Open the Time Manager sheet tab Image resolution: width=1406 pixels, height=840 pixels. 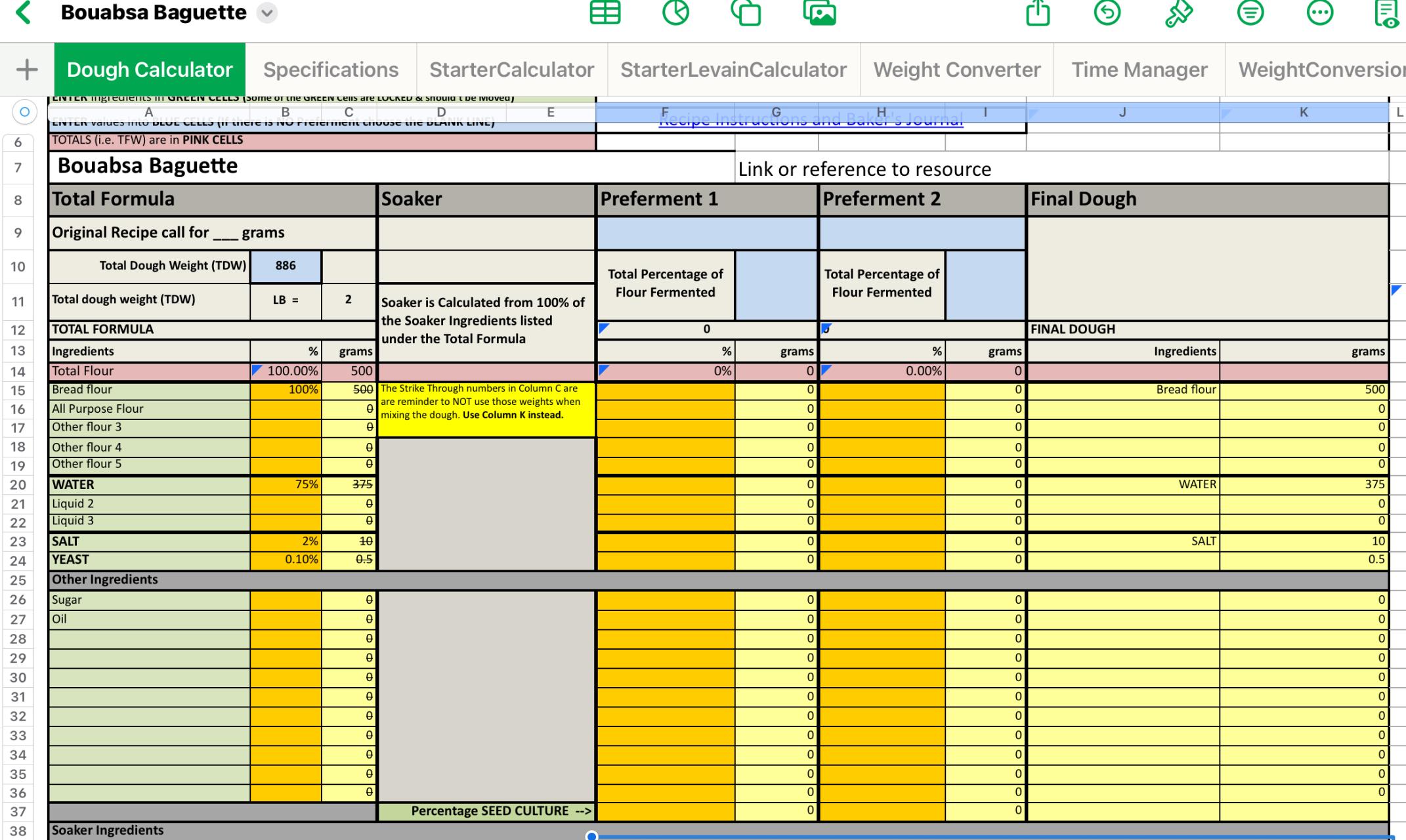1139,70
